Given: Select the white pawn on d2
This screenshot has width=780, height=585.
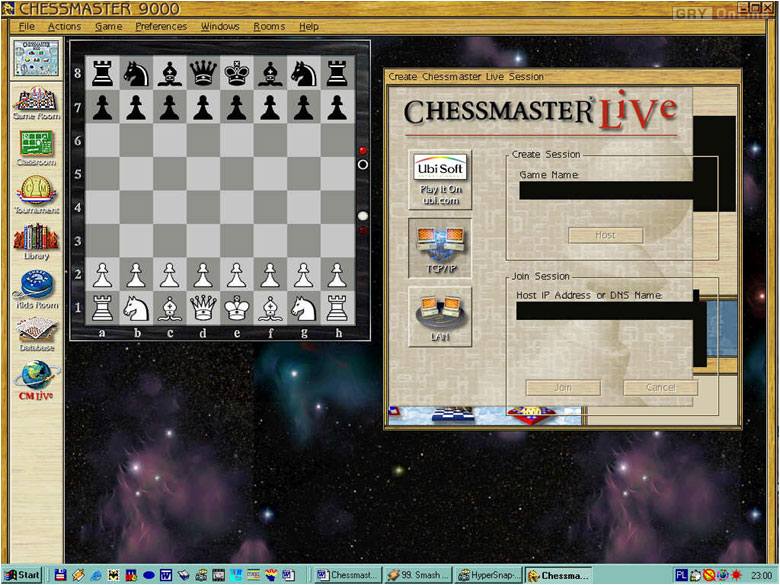Looking at the screenshot, I should pos(203,275).
